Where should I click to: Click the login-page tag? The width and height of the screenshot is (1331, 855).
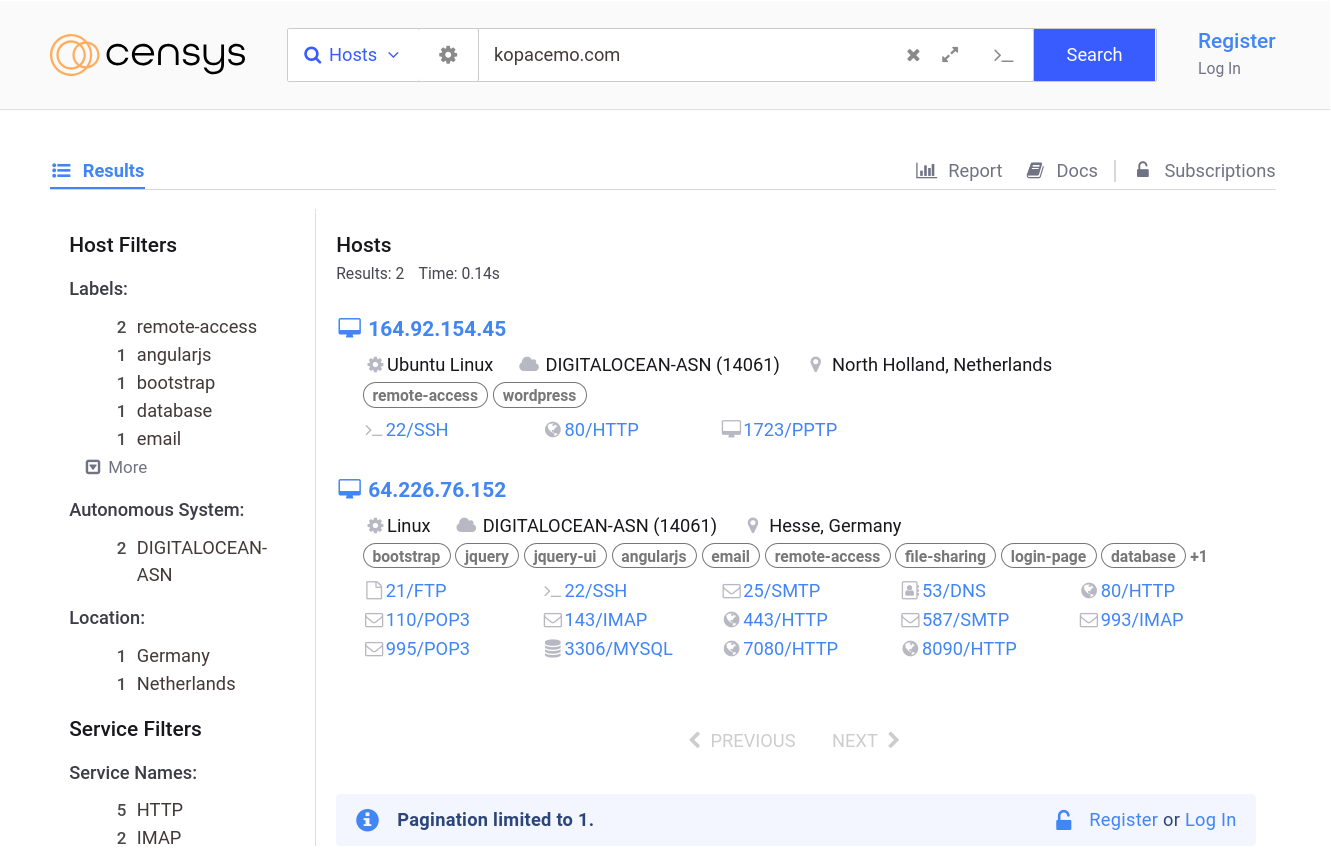point(1048,556)
